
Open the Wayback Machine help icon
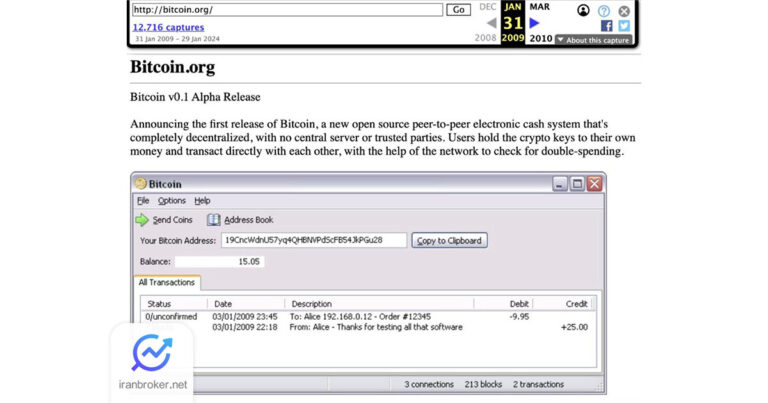tap(604, 11)
